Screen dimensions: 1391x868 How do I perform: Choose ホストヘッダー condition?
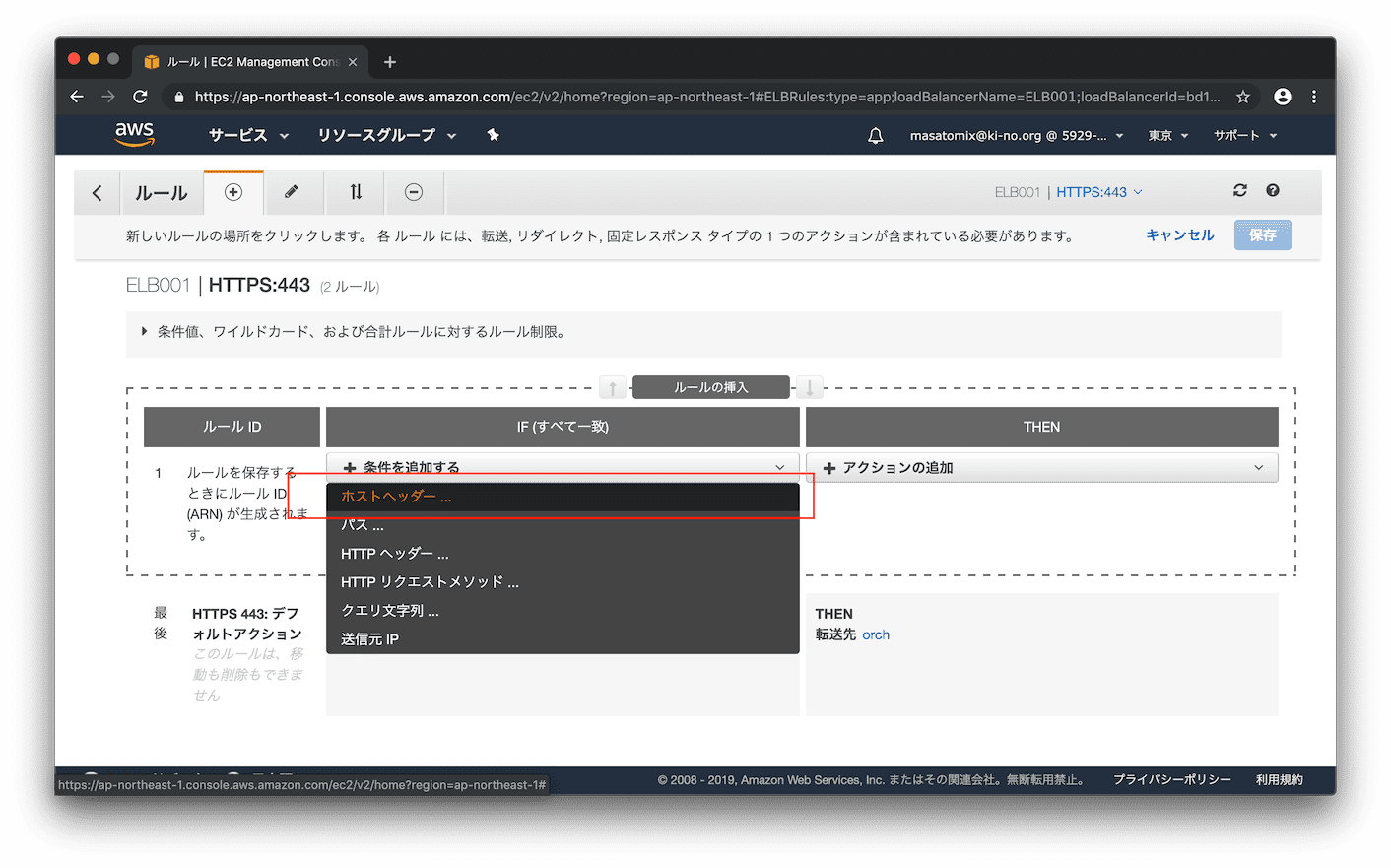pyautogui.click(x=563, y=497)
